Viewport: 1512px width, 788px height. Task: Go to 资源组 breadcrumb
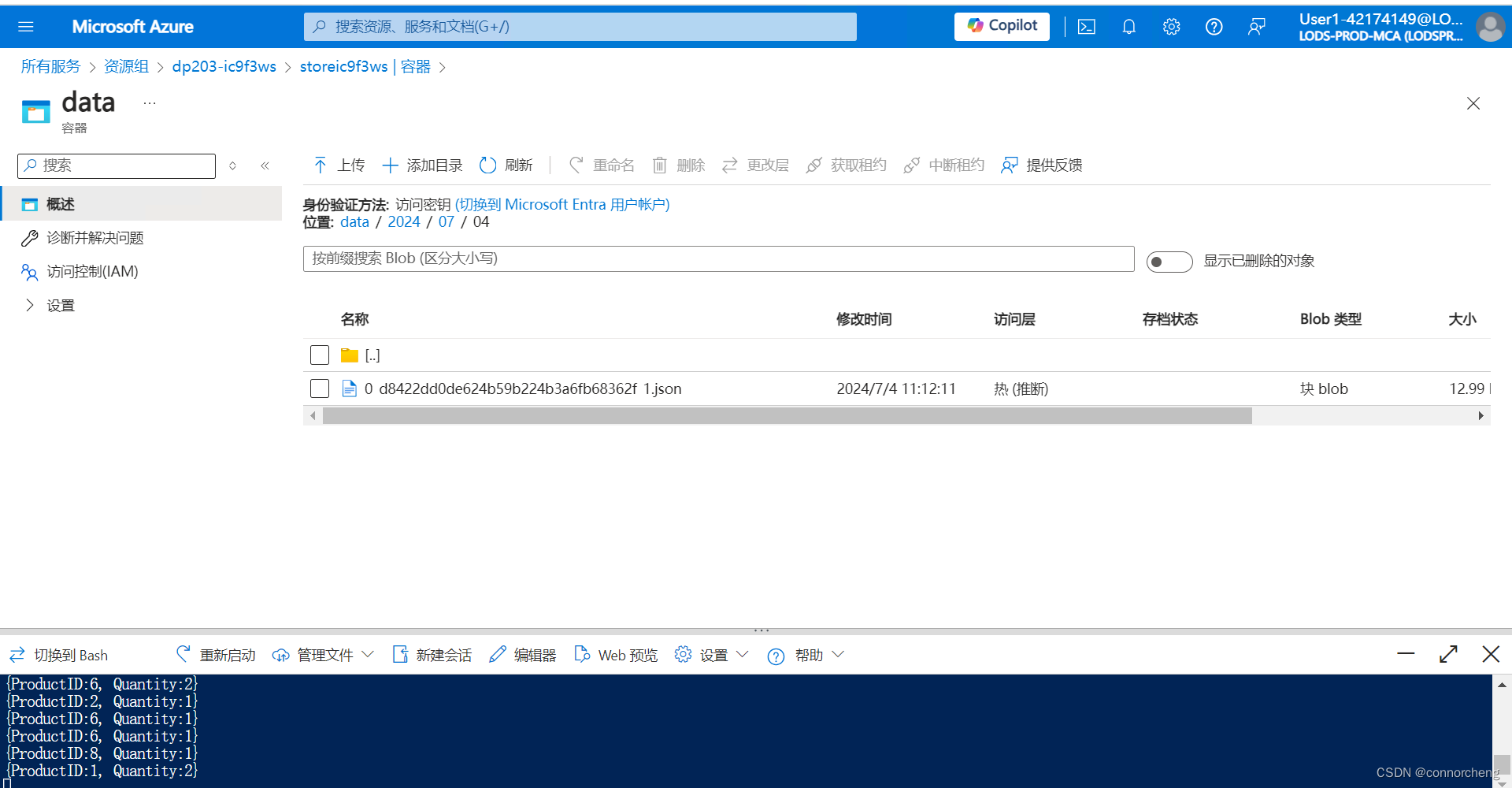pyautogui.click(x=126, y=67)
